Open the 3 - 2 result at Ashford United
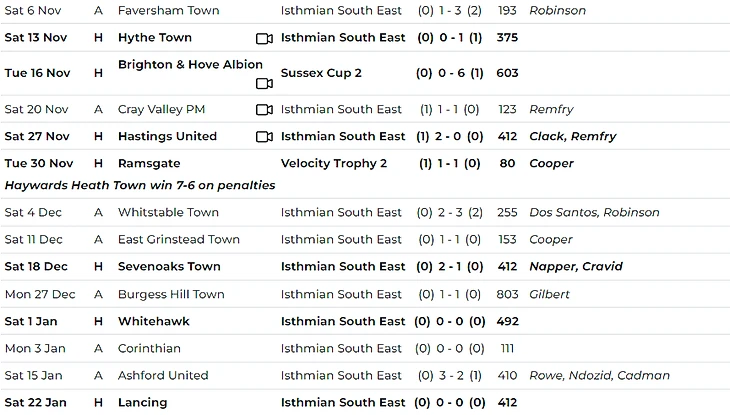 449,376
